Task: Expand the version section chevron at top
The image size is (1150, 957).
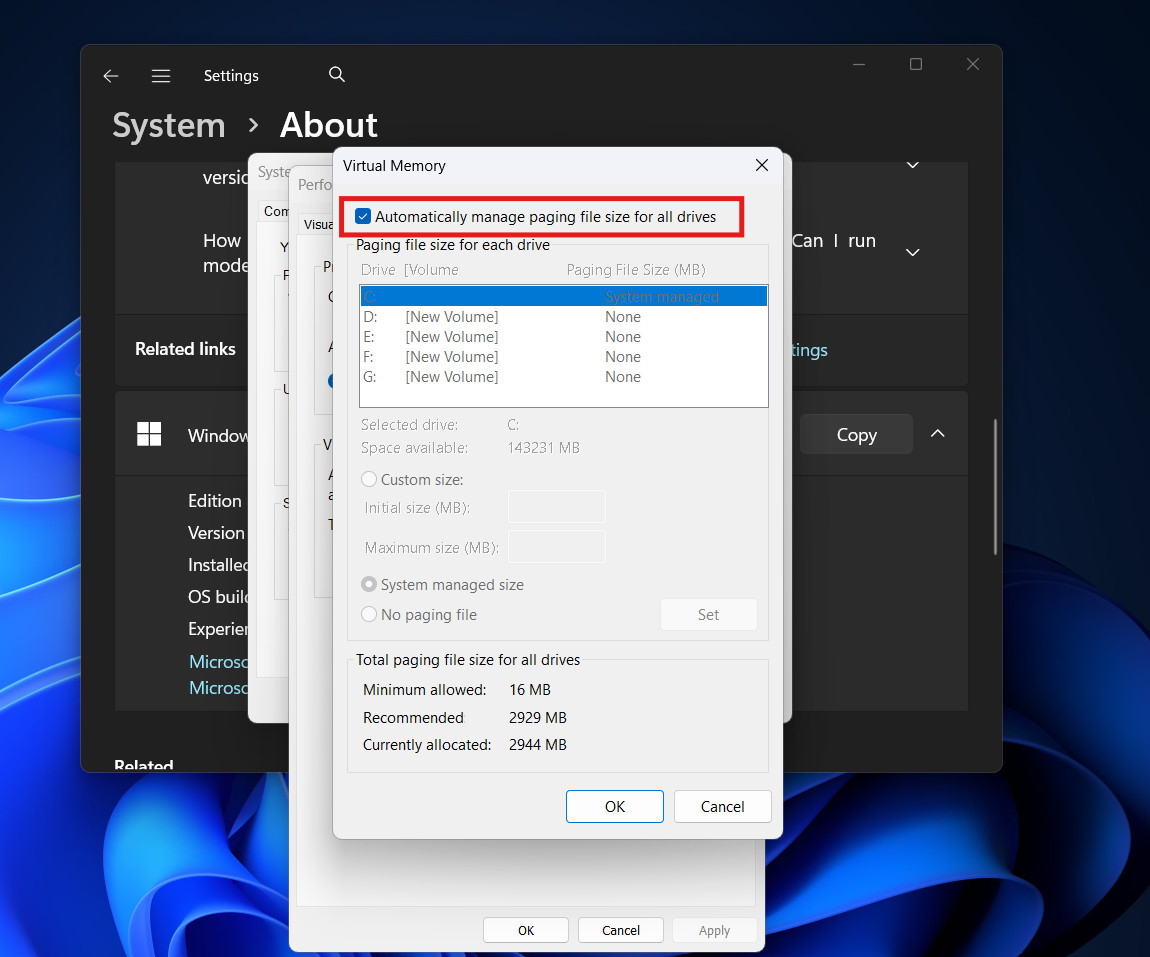Action: tap(912, 164)
